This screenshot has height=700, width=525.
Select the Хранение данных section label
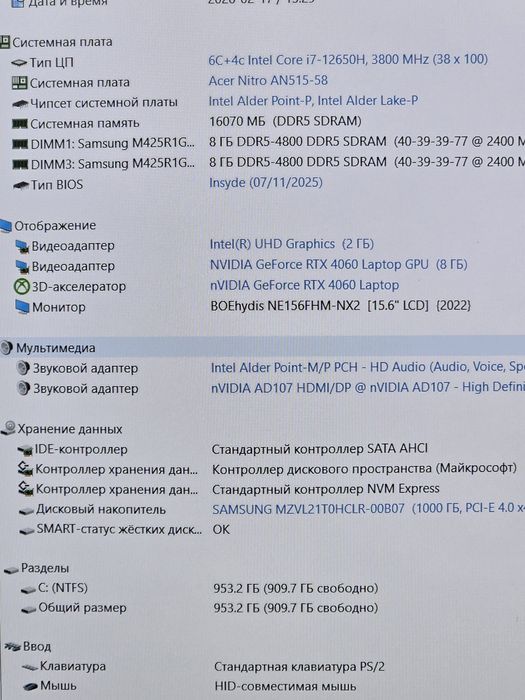click(x=70, y=429)
